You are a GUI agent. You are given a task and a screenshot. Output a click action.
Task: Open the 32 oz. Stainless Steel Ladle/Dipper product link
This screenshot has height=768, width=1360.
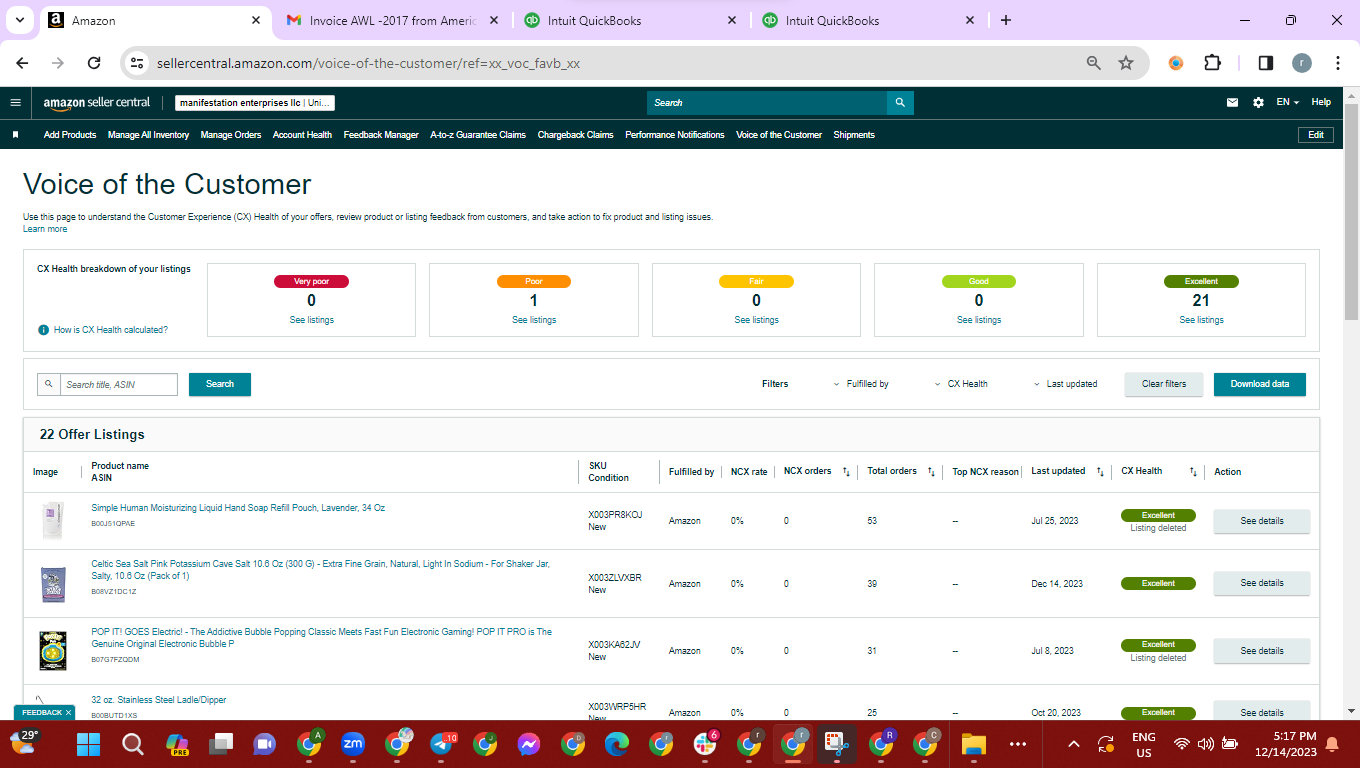tap(159, 700)
